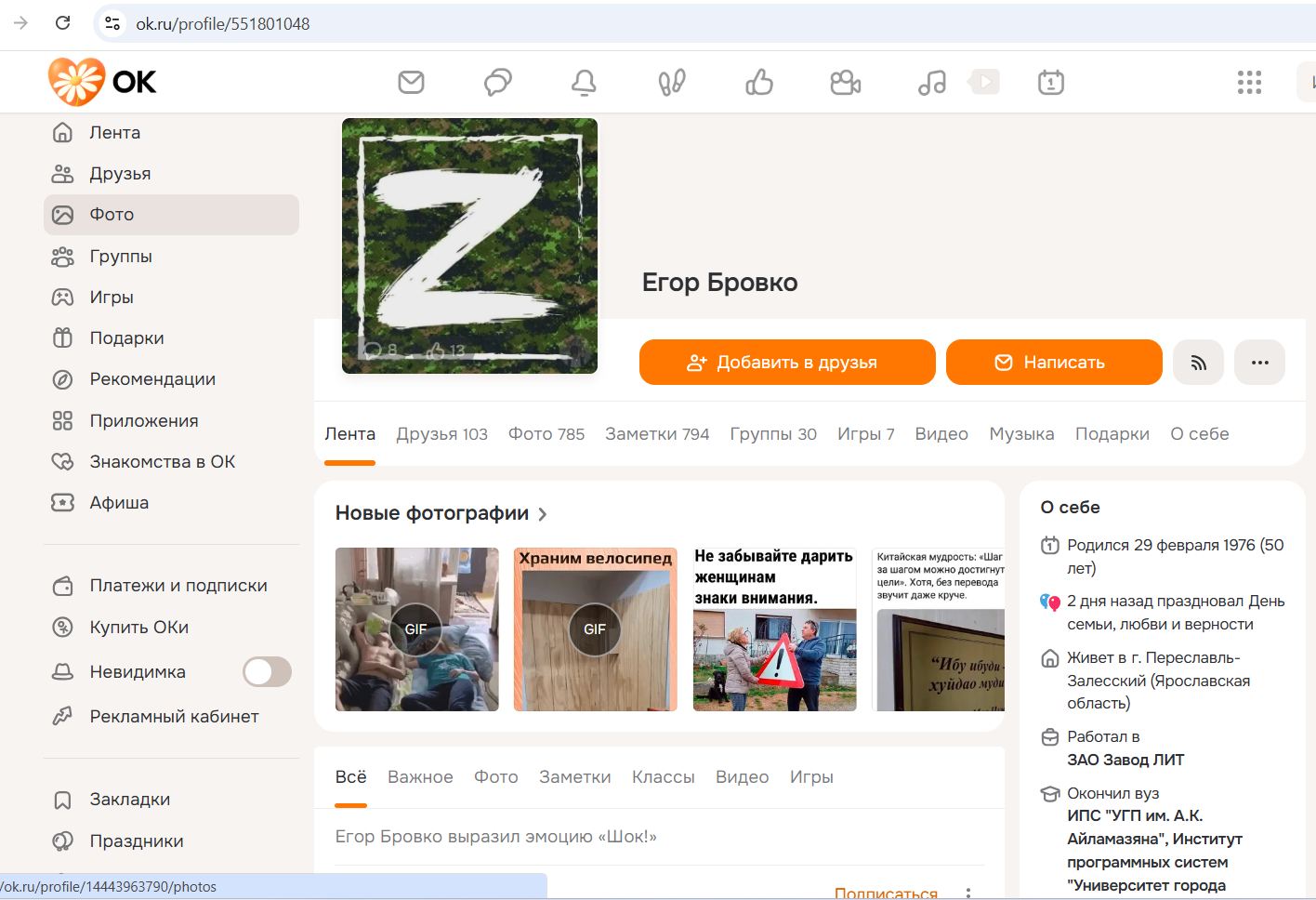
Task: Click the browser reload icon
Action: click(63, 23)
